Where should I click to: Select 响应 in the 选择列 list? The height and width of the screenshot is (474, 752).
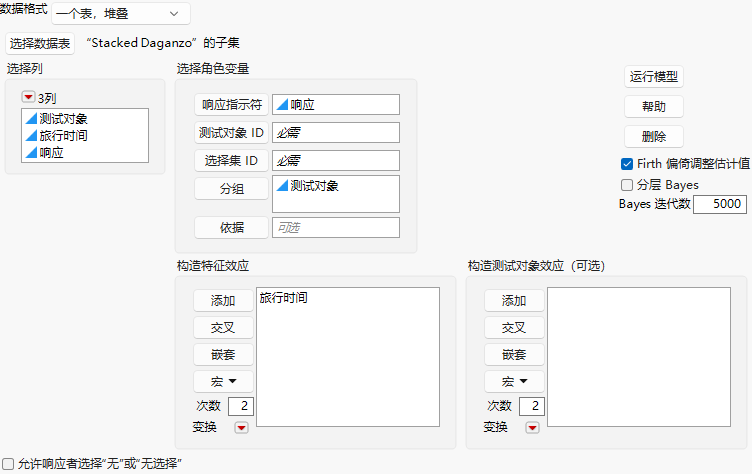pos(51,153)
